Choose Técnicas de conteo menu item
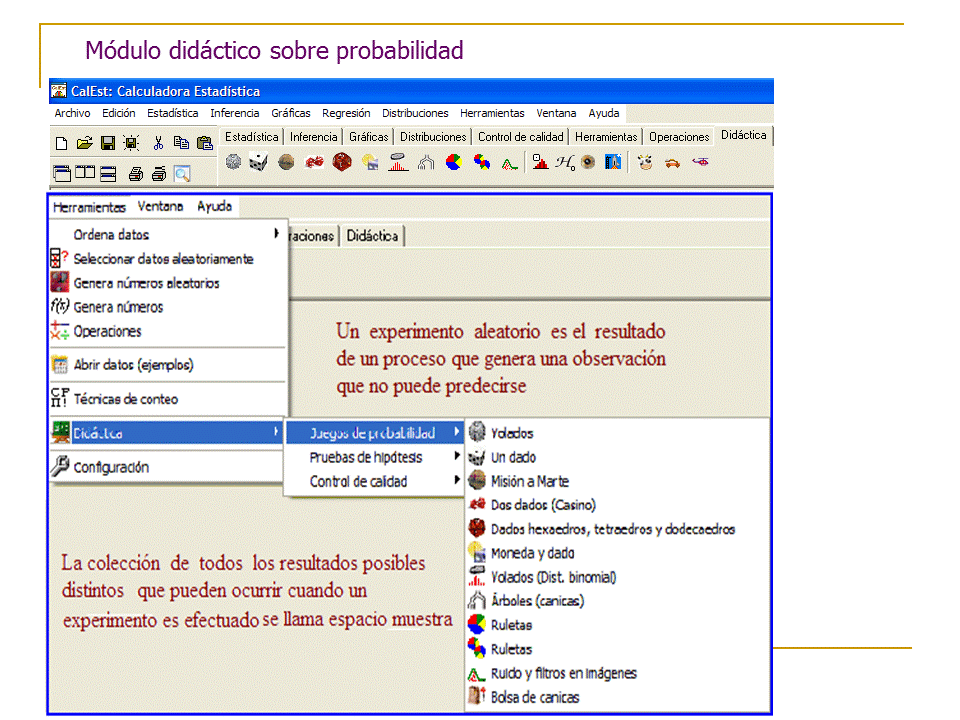This screenshot has width=960, height=720. [125, 399]
